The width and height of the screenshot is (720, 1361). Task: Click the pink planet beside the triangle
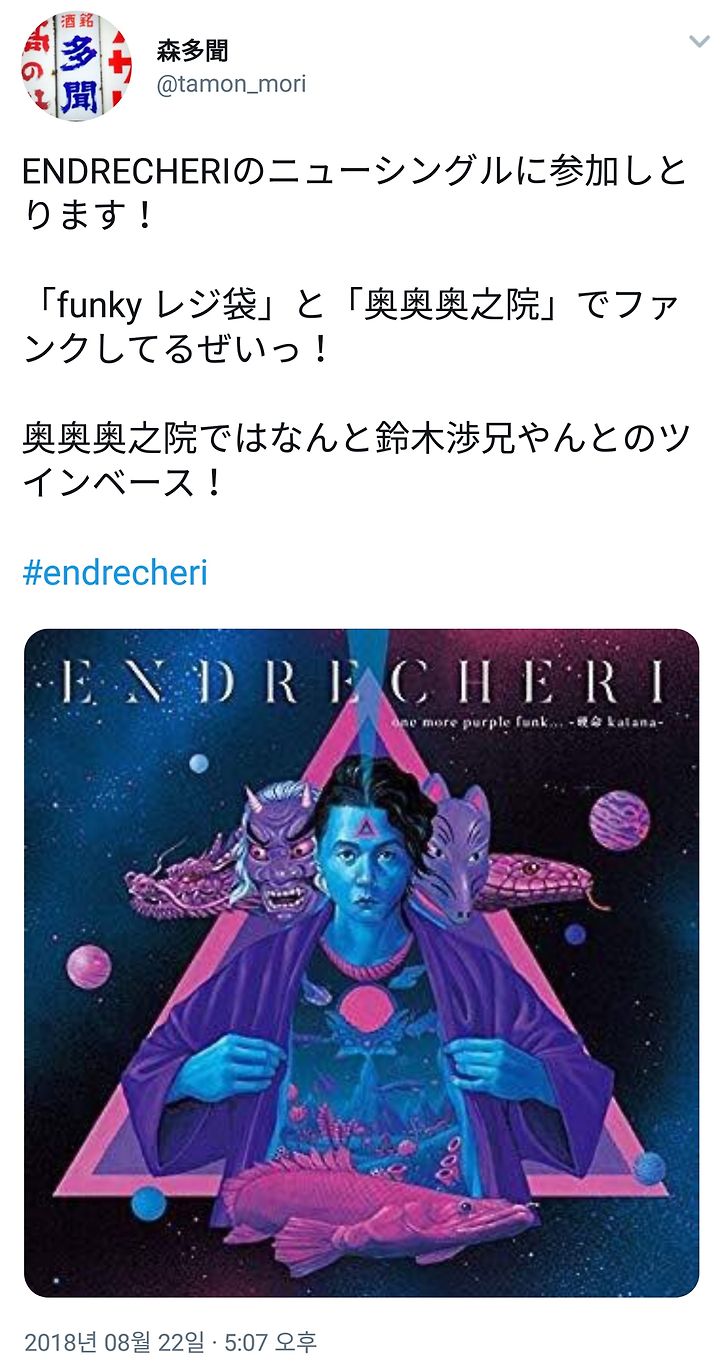(x=88, y=966)
